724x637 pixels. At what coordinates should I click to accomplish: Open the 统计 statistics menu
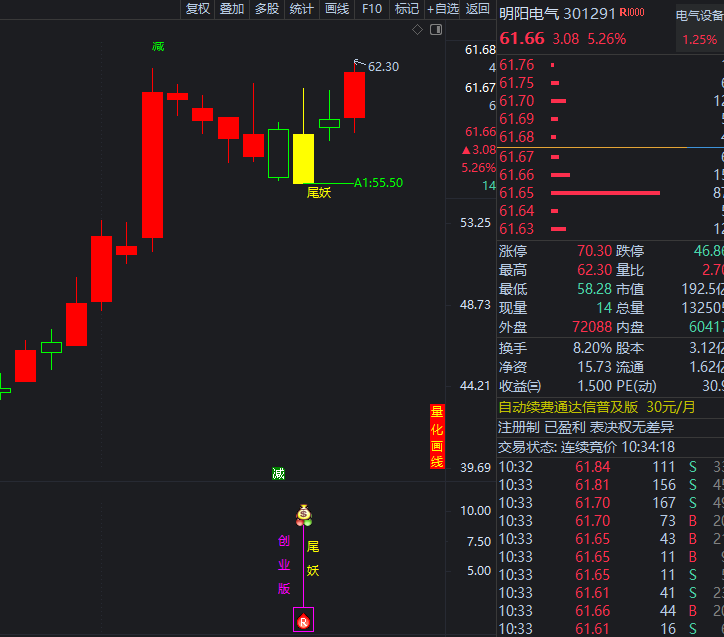coord(301,9)
